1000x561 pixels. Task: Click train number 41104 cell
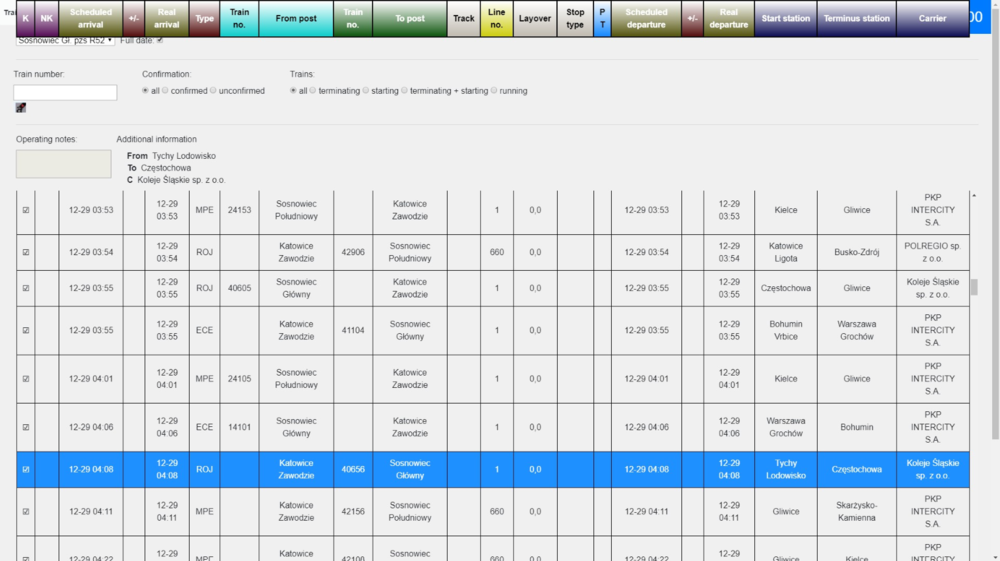(353, 330)
